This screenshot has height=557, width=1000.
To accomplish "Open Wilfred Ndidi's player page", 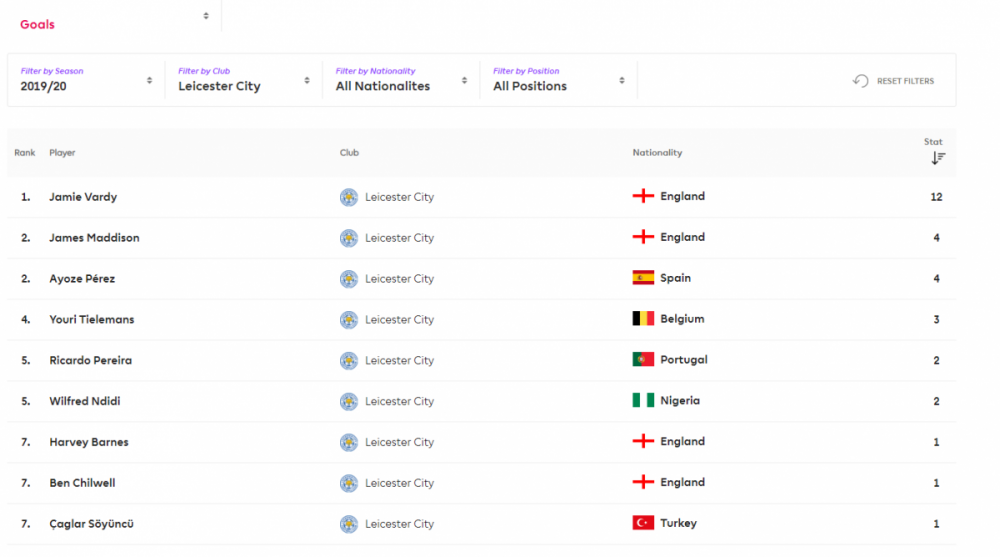I will (85, 401).
